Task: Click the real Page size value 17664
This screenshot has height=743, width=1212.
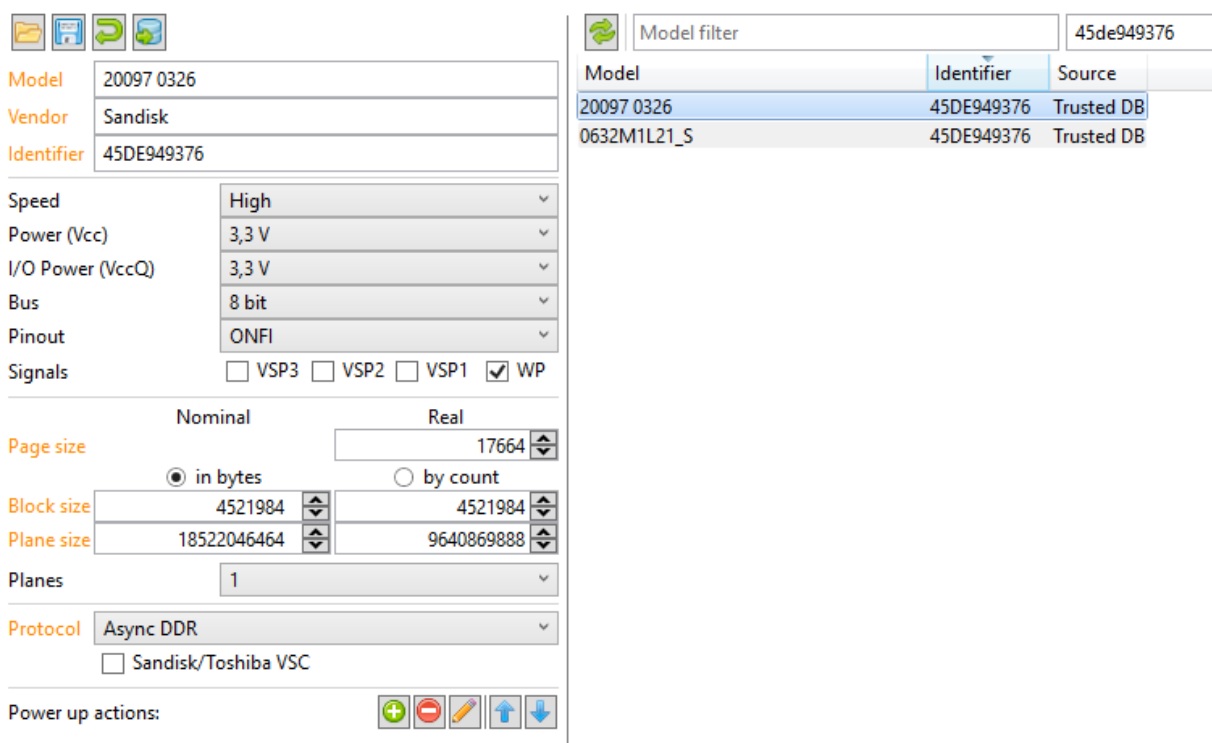Action: coord(501,446)
